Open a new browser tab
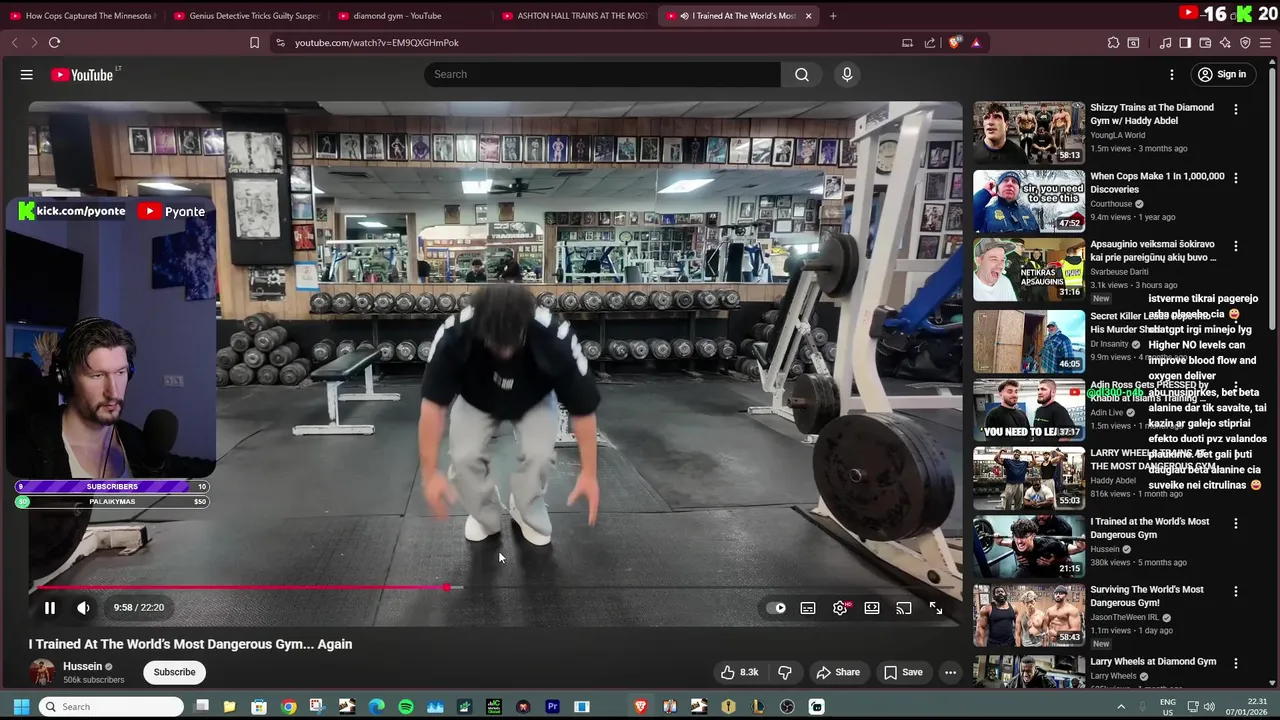The image size is (1280, 720). [x=833, y=16]
